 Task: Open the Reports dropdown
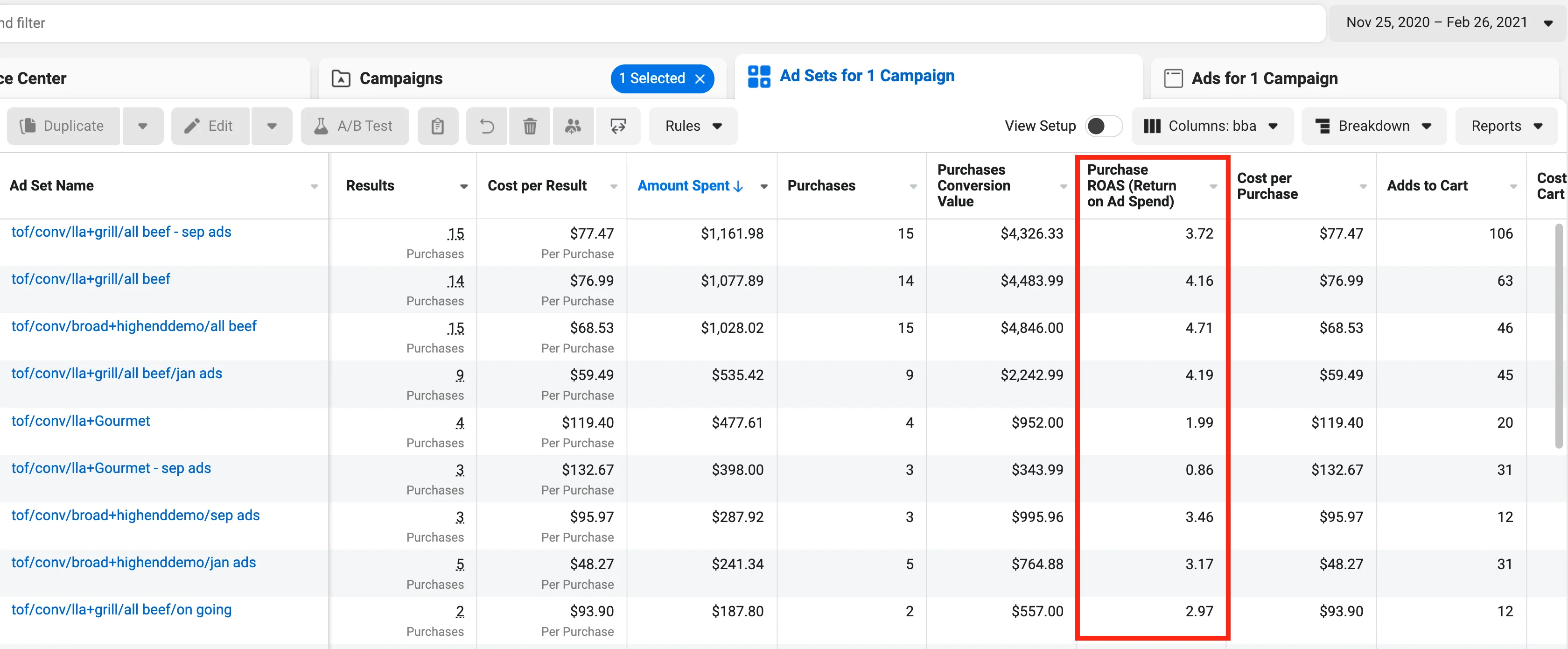1506,126
